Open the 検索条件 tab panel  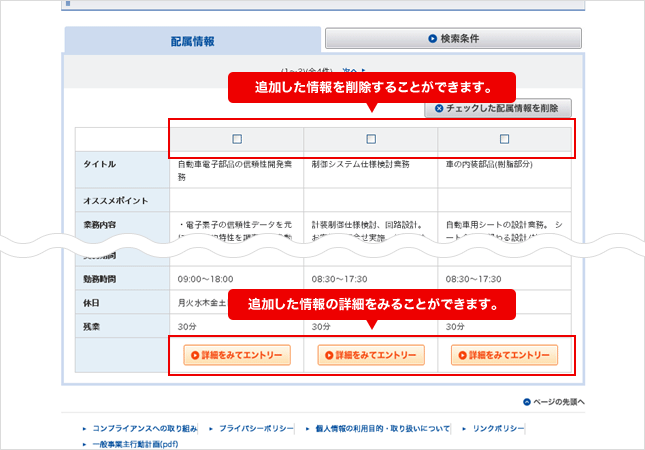point(453,39)
